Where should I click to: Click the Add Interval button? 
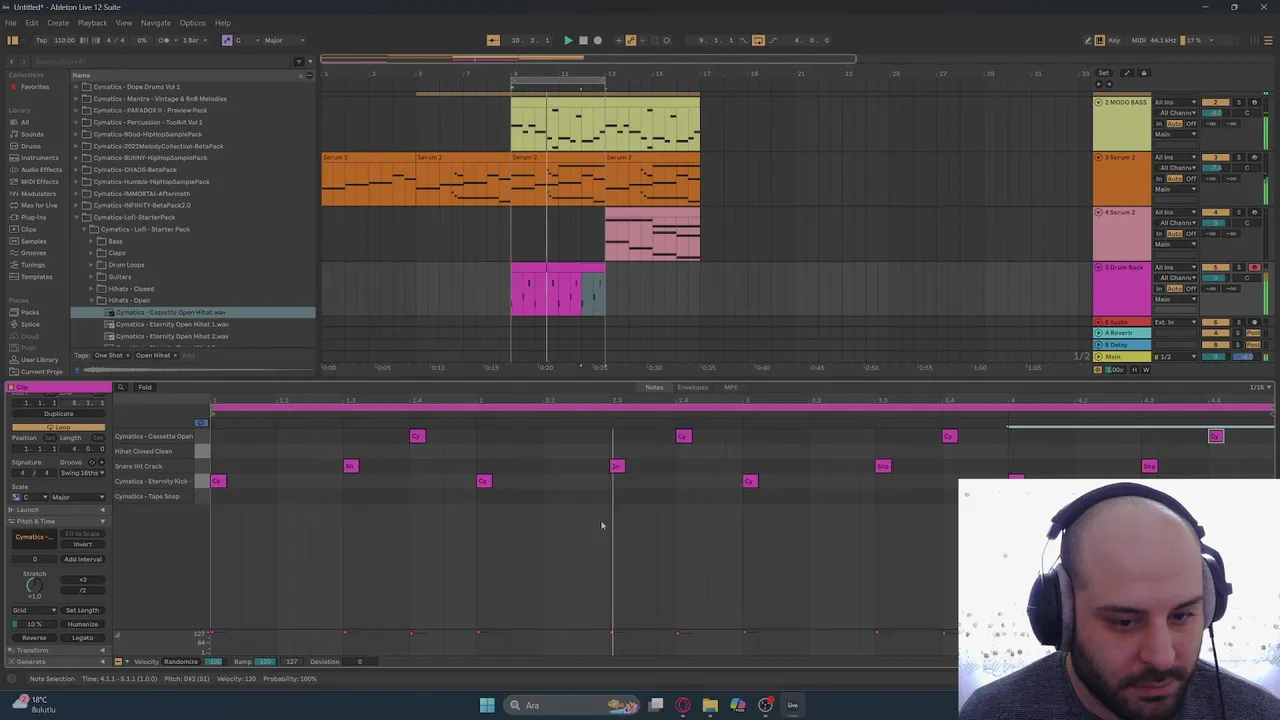coord(83,559)
